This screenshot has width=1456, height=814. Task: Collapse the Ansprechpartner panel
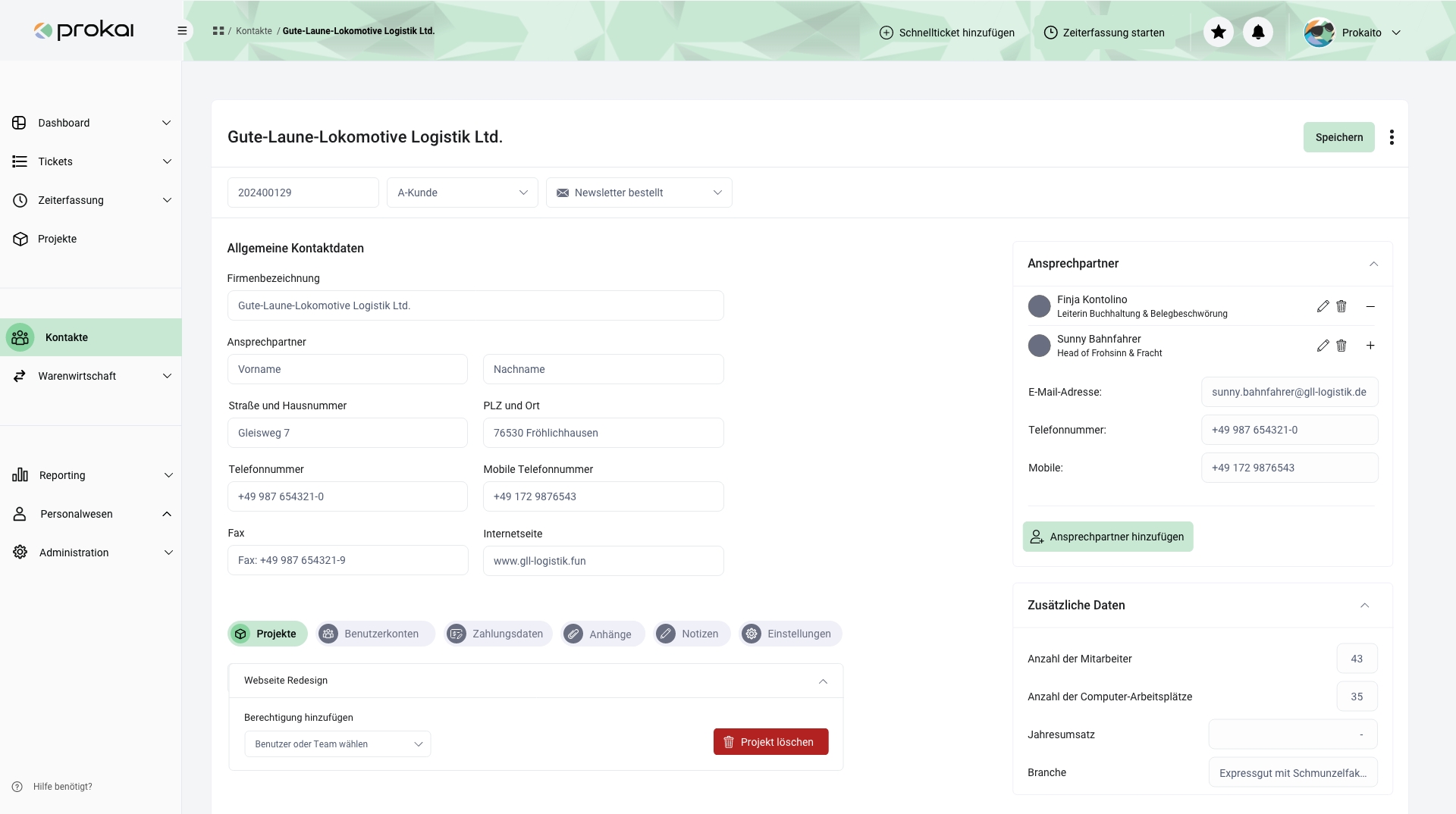coord(1373,264)
